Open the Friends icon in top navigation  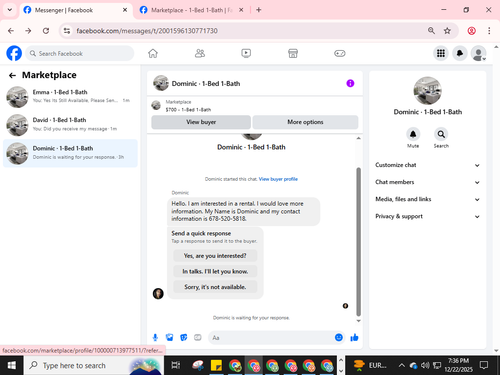[x=200, y=53]
